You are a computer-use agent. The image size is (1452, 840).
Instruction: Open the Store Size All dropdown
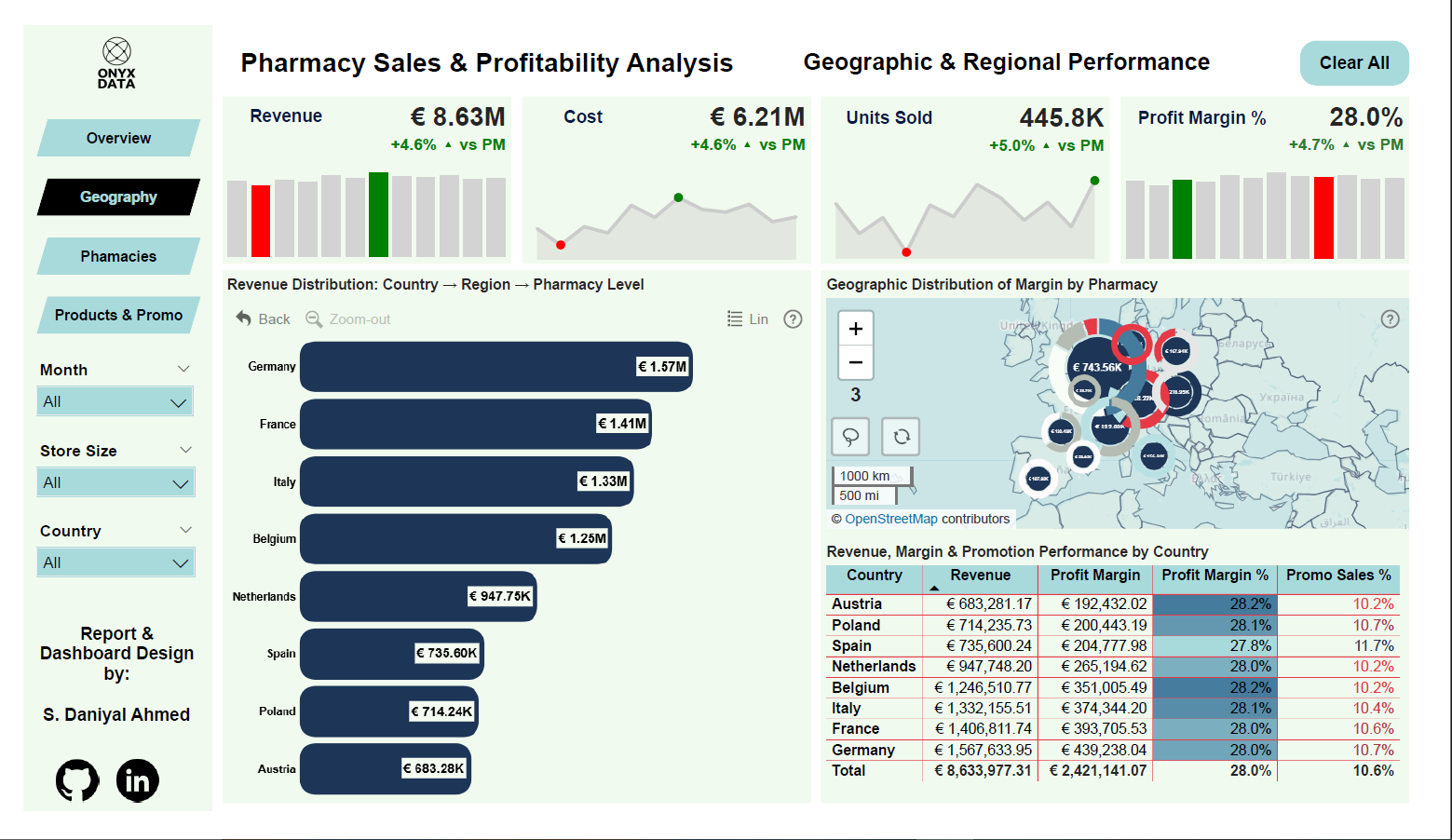pos(115,482)
